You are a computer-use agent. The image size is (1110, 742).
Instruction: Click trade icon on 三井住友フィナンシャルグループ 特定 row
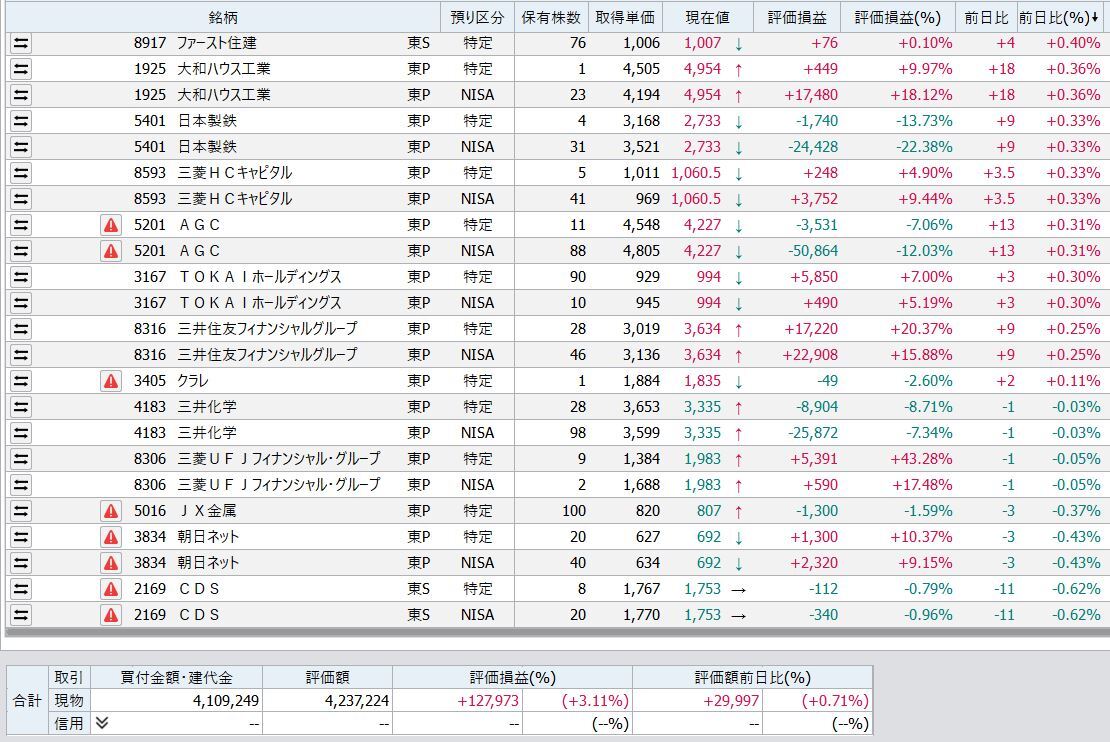click(21, 329)
